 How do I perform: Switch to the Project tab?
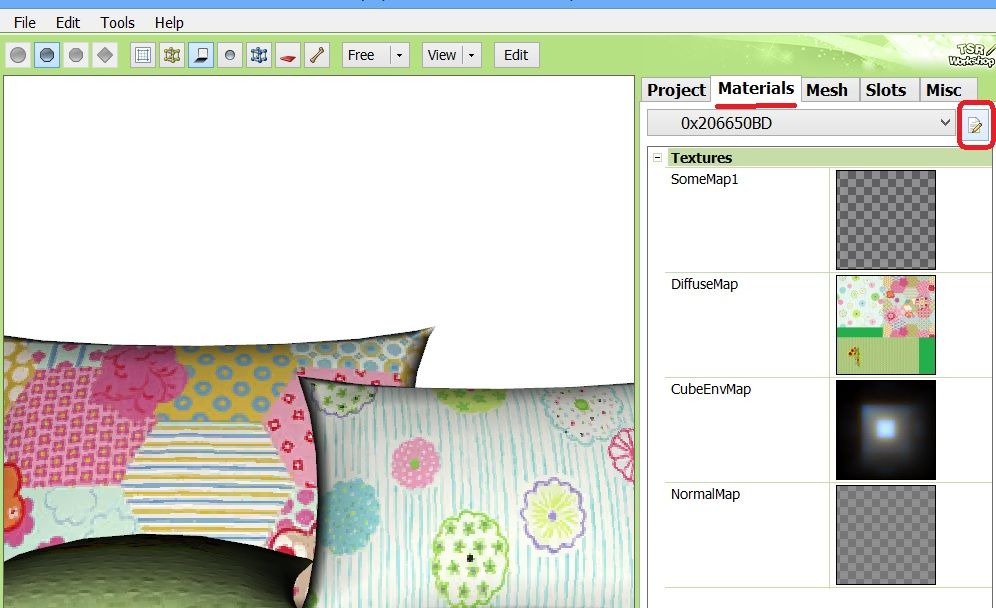coord(676,90)
